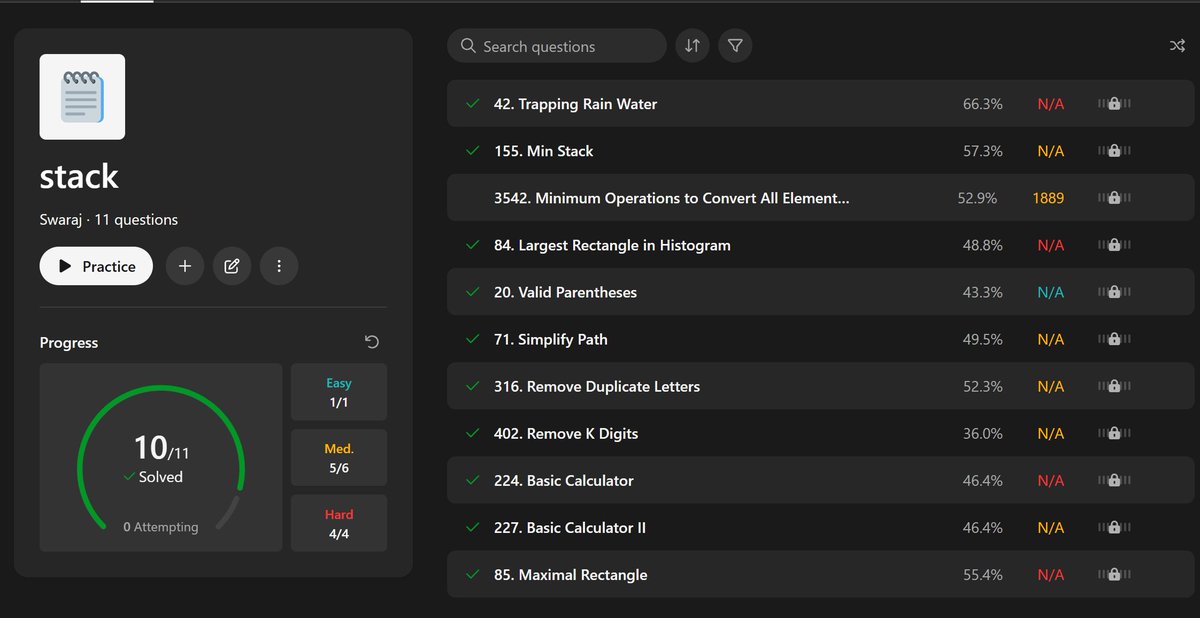
Task: Click the solved checkmark for Largest Rectangle in Histogram
Action: click(x=473, y=245)
